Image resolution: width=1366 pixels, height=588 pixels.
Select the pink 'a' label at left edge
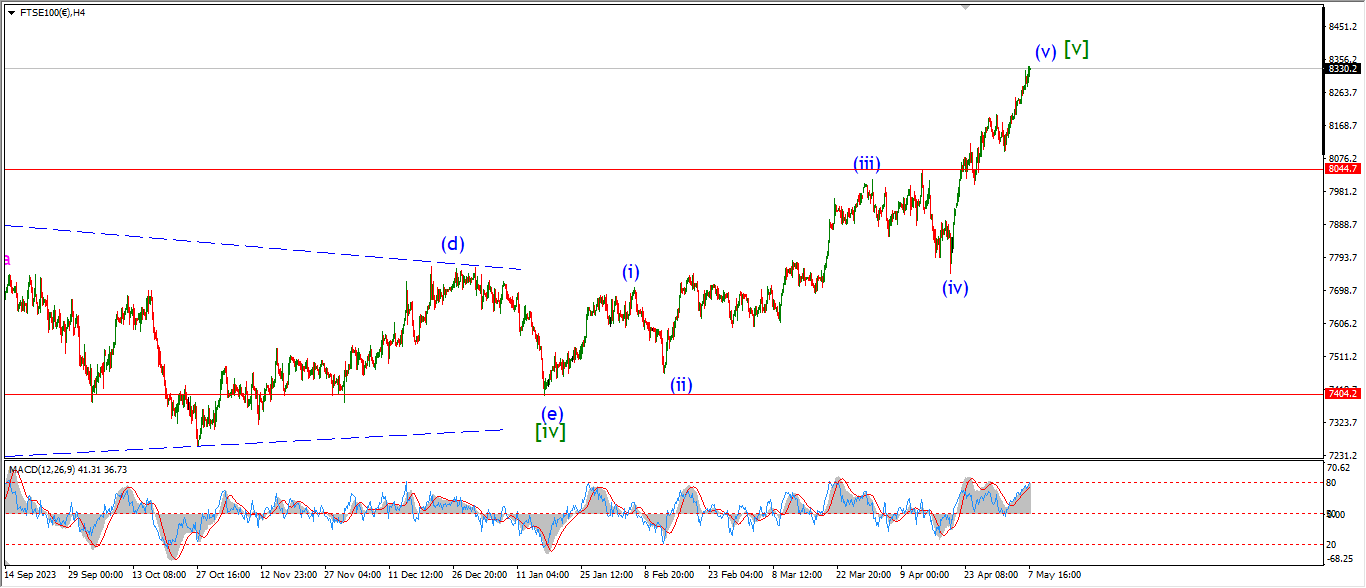pos(8,260)
